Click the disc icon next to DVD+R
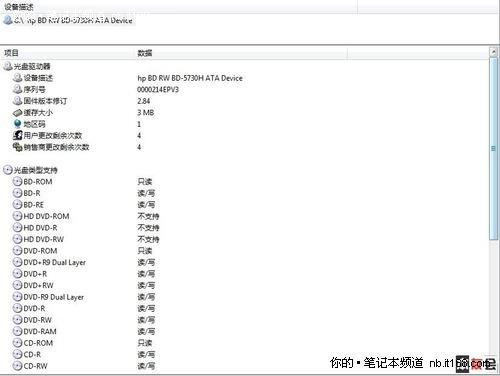500x376 pixels. pyautogui.click(x=17, y=274)
